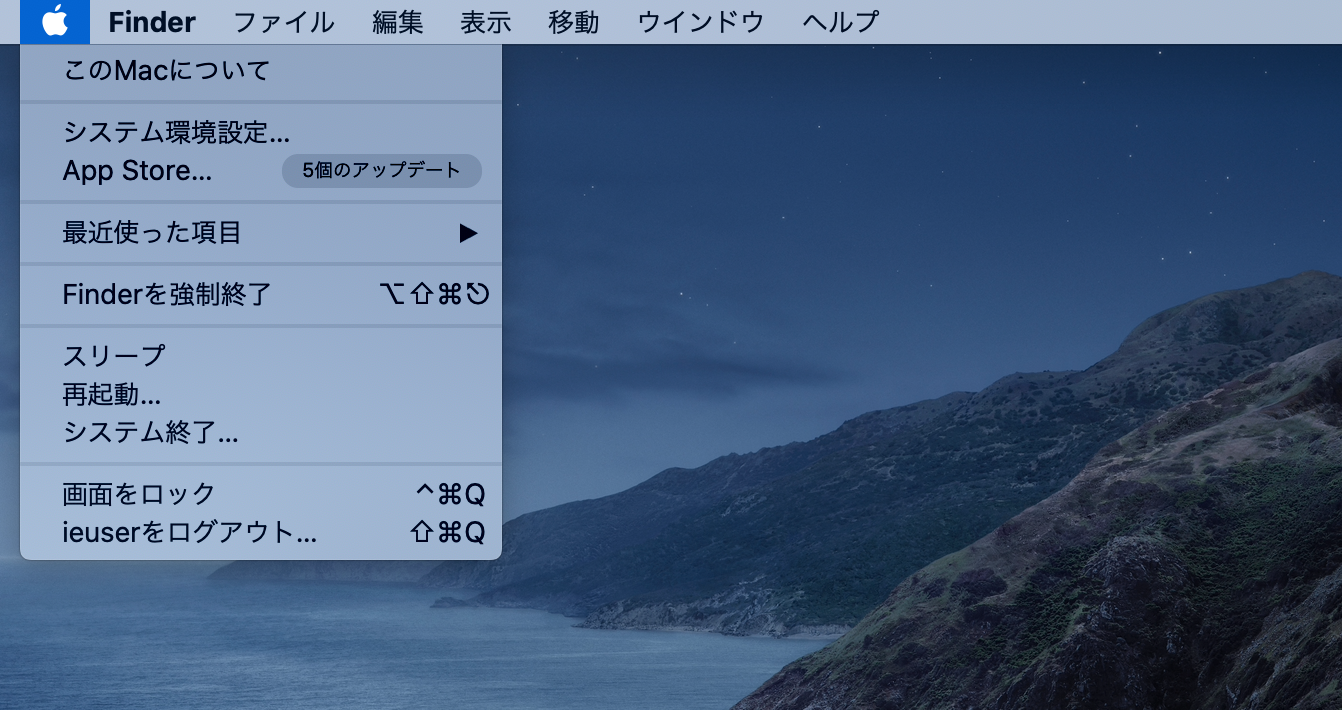Screen dimensions: 1342x710
Task: Open the ウインドウ menu
Action: (701, 21)
